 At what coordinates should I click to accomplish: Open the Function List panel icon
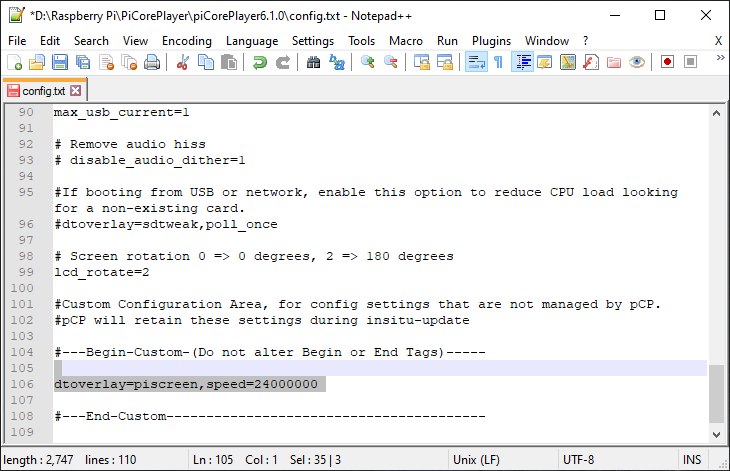click(x=591, y=62)
